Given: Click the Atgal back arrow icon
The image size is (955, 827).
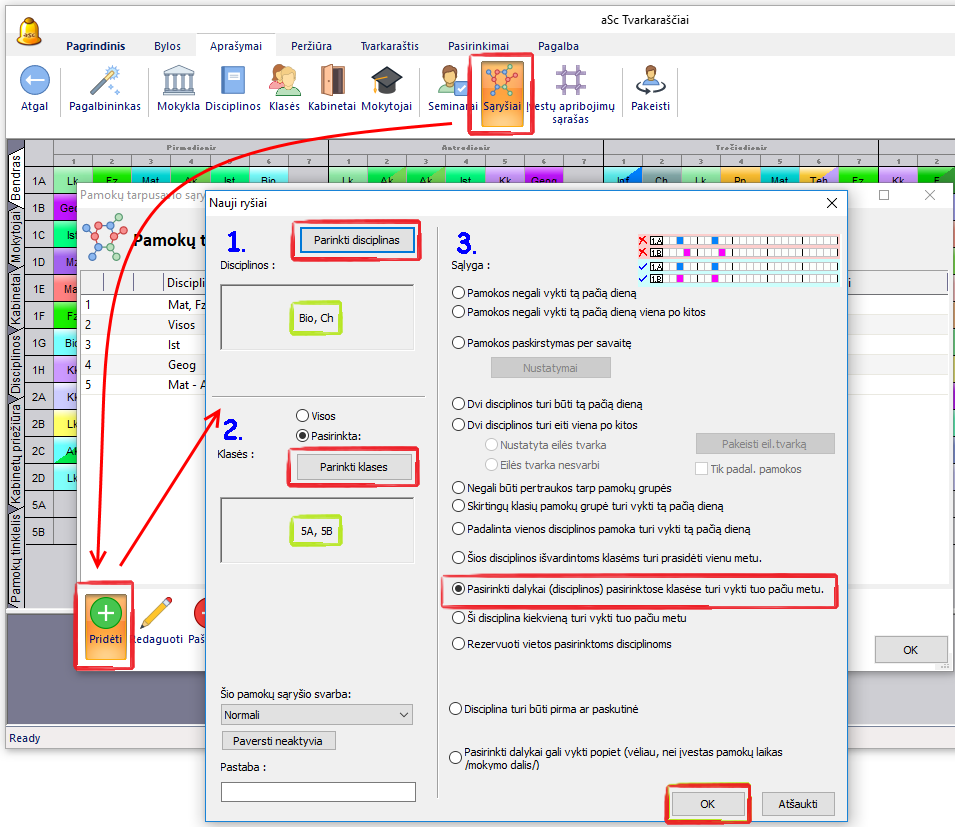Looking at the screenshot, I should coord(34,82).
